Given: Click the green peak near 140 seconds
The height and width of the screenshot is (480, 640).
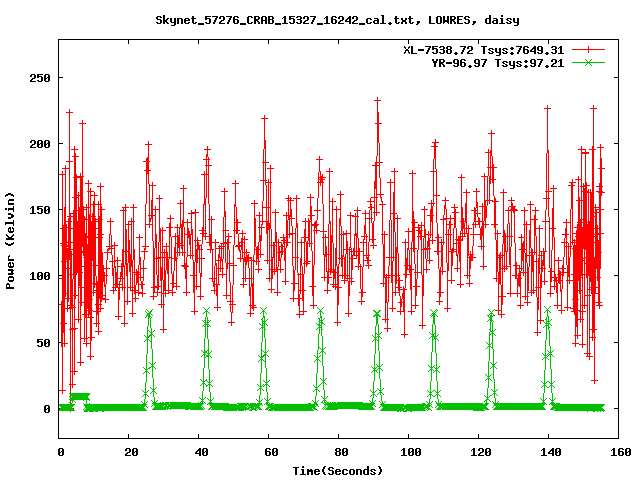Looking at the screenshot, I should pyautogui.click(x=547, y=310).
